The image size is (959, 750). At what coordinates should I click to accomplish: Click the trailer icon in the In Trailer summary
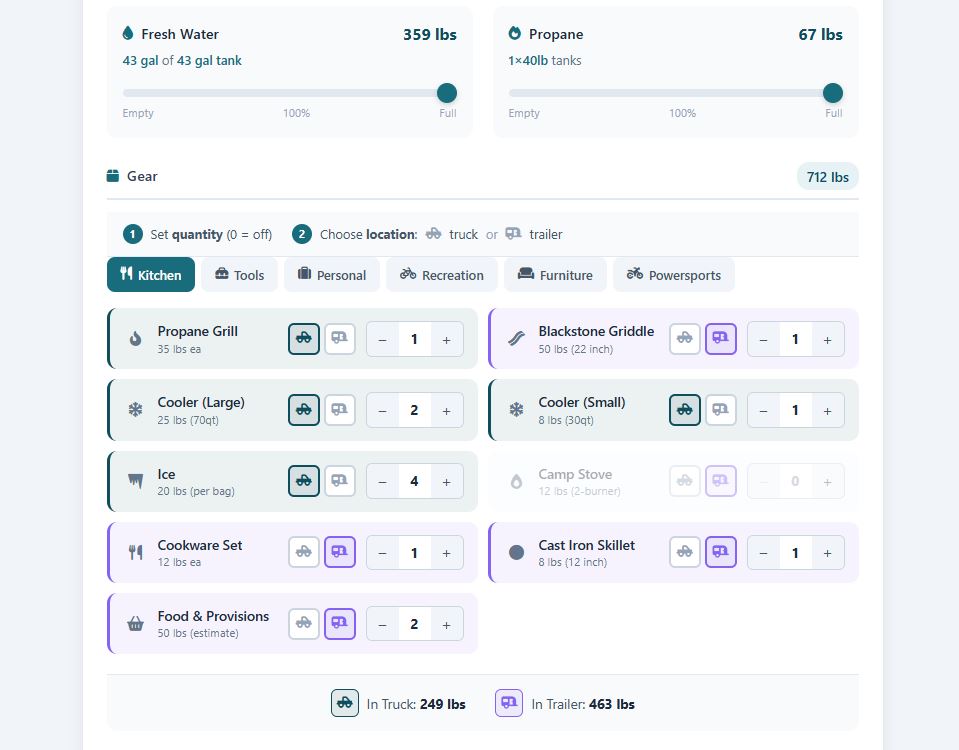click(x=508, y=703)
